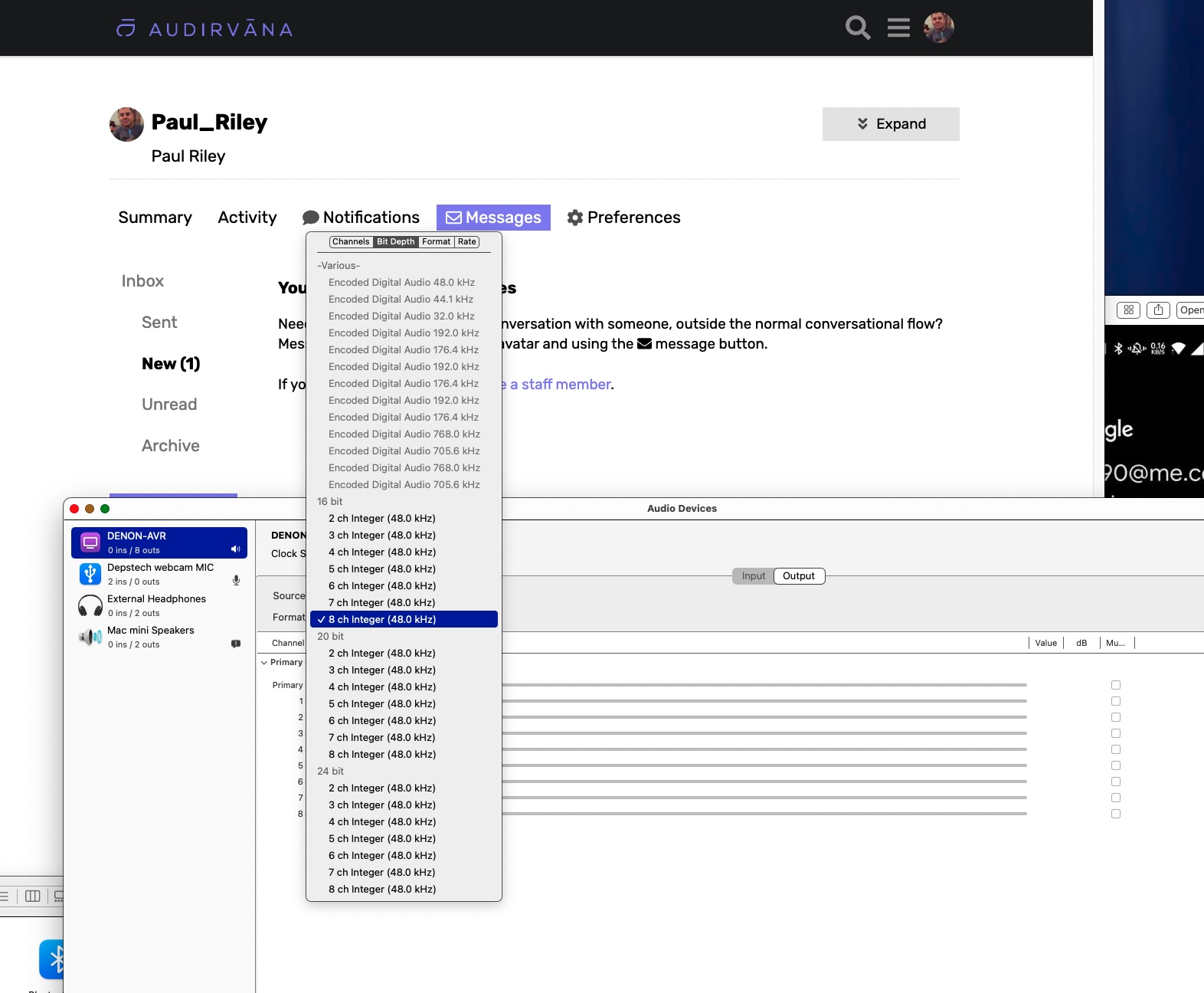Choose 24 bit 5 ch Integer (48.0 kHz)
The width and height of the screenshot is (1204, 993).
point(404,838)
